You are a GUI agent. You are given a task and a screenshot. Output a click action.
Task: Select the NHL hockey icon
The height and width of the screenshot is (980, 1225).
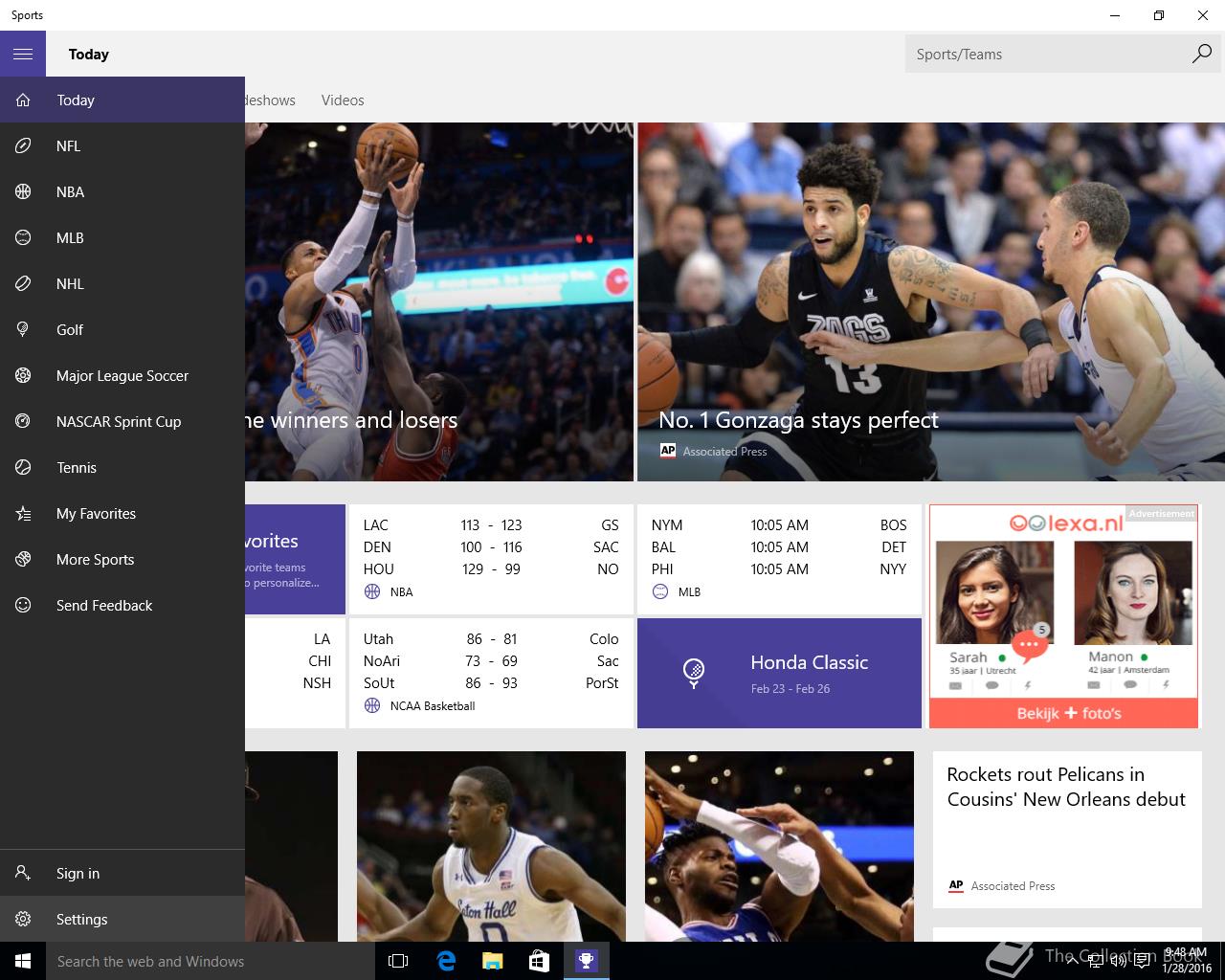tap(23, 283)
